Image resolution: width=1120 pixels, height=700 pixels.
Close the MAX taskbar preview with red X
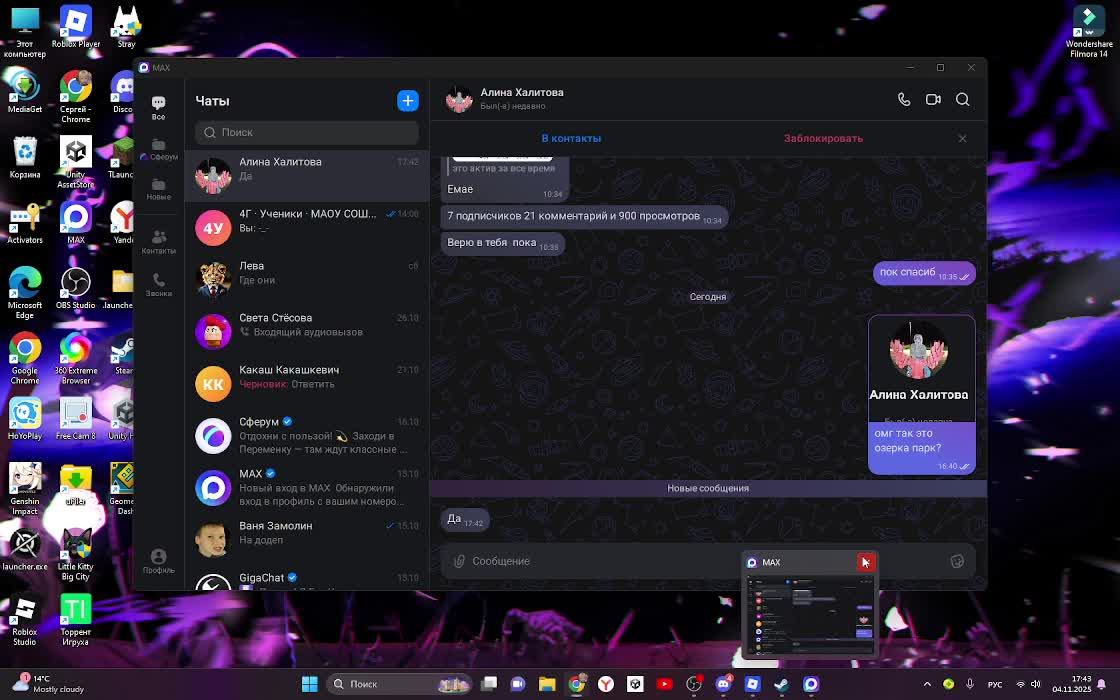point(865,562)
